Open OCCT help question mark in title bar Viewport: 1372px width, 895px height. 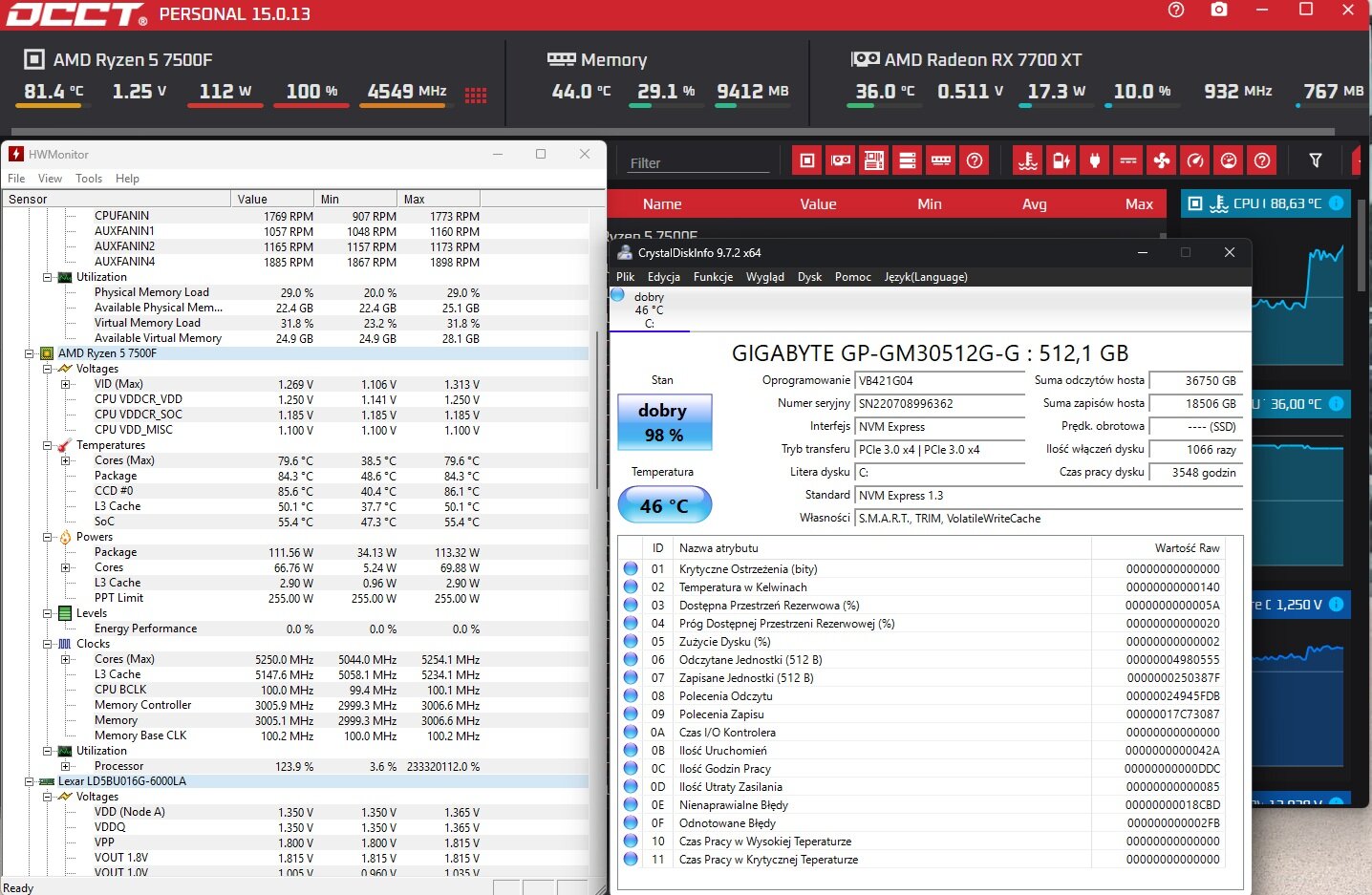pyautogui.click(x=1176, y=10)
